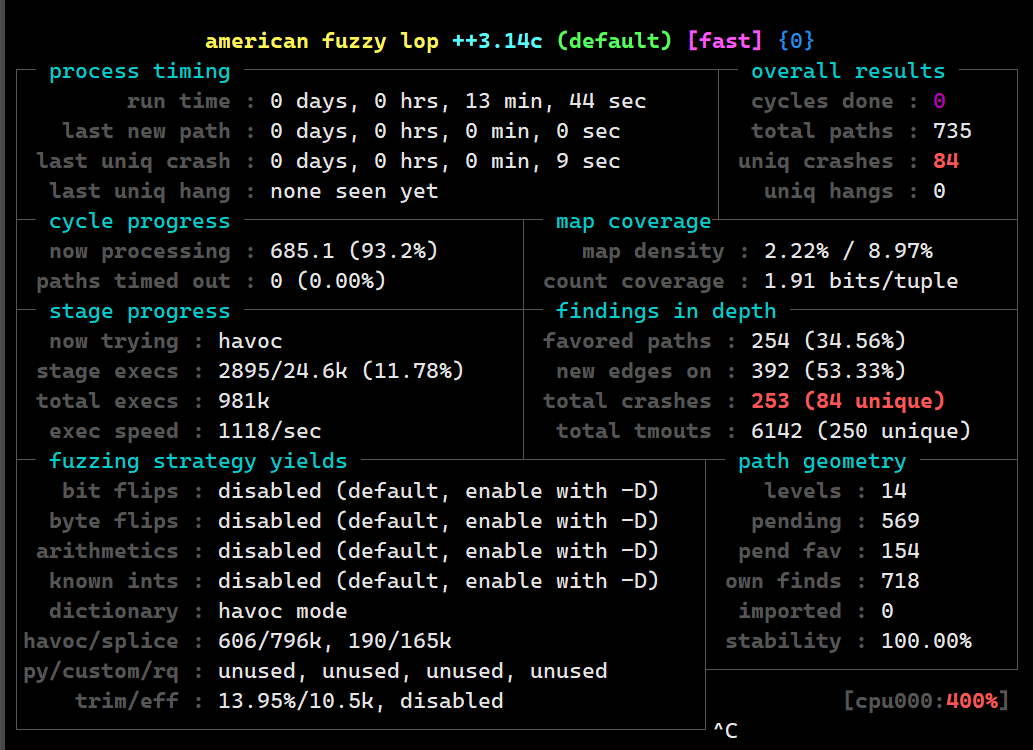Click the '[fast]' schedule label
Screen dimensions: 1033x750
point(725,42)
